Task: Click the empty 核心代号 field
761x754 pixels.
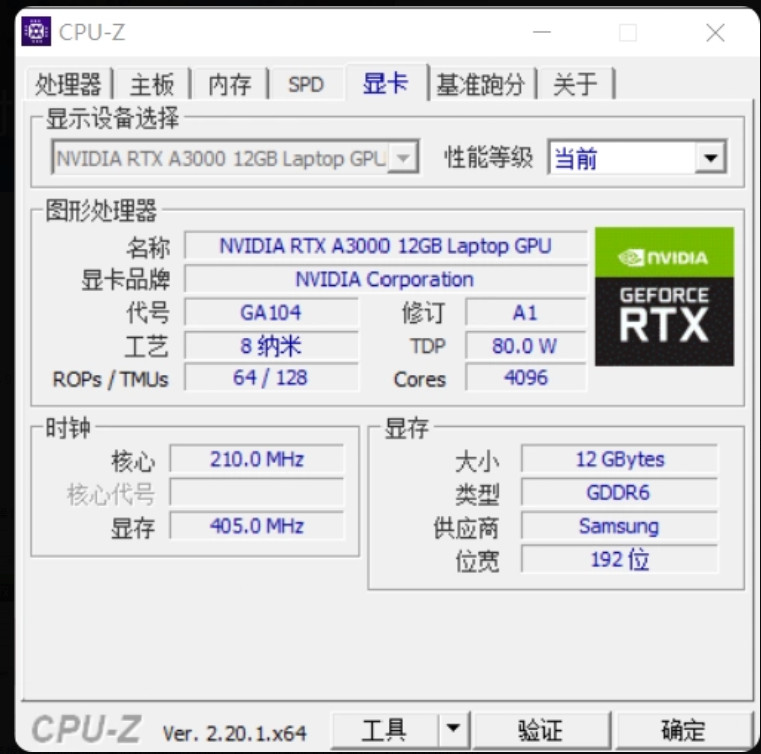Action: tap(257, 492)
